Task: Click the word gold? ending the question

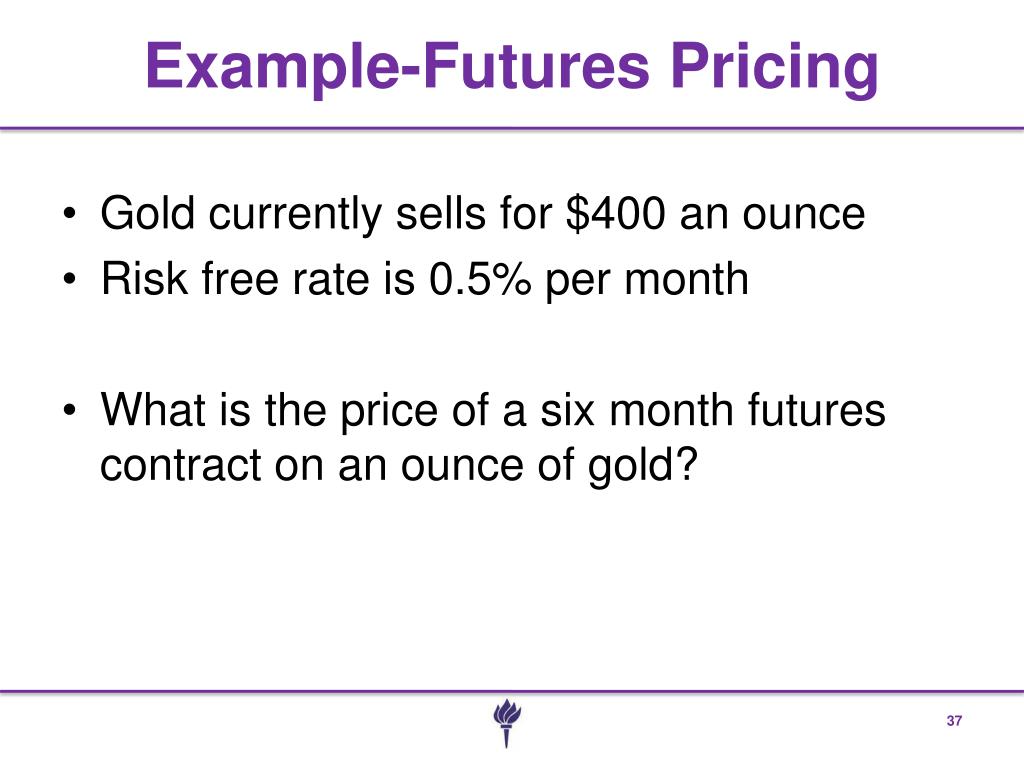Action: coord(643,466)
